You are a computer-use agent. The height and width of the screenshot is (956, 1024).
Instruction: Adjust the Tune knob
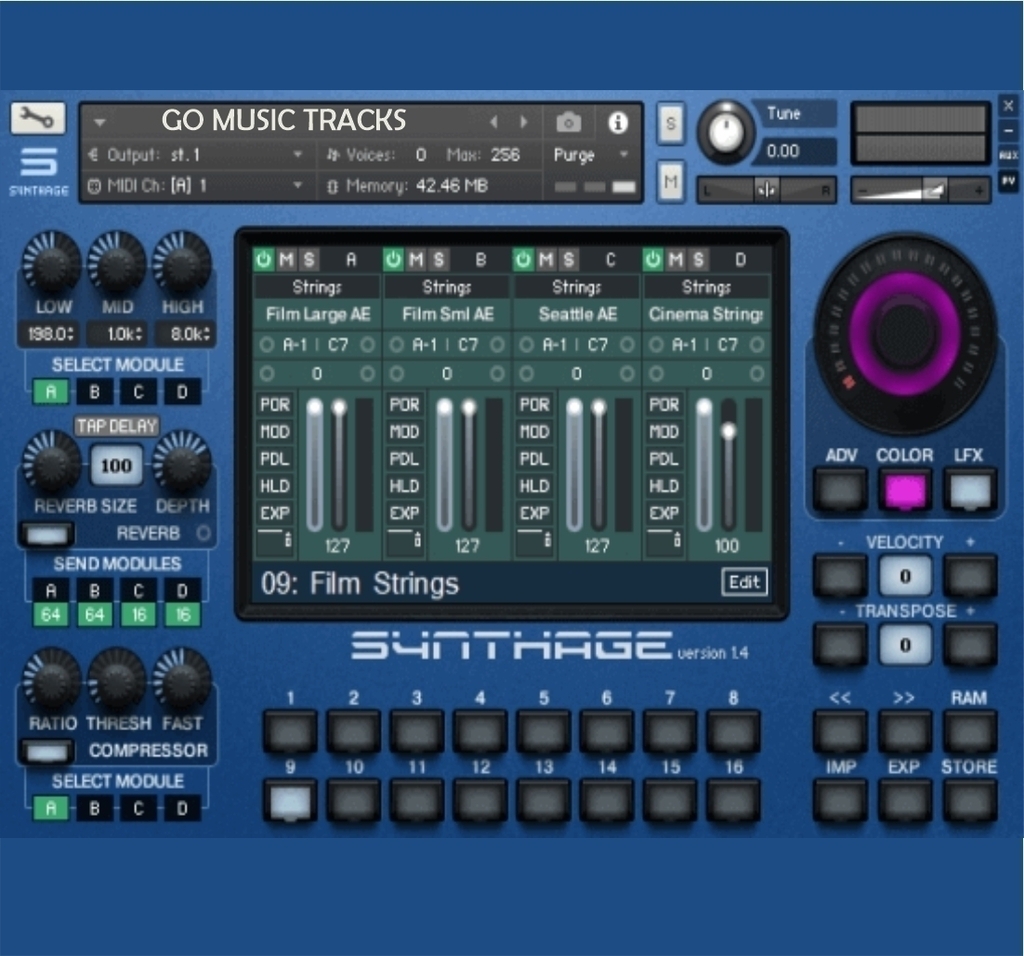(x=726, y=133)
